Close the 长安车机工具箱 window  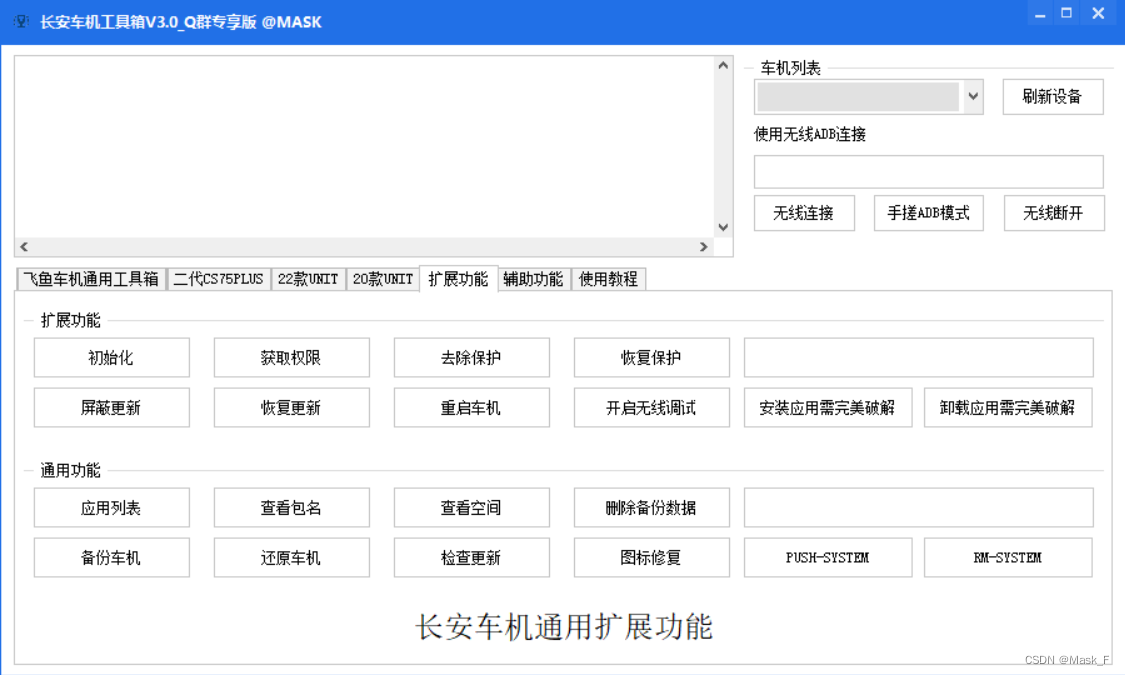pyautogui.click(x=1098, y=14)
